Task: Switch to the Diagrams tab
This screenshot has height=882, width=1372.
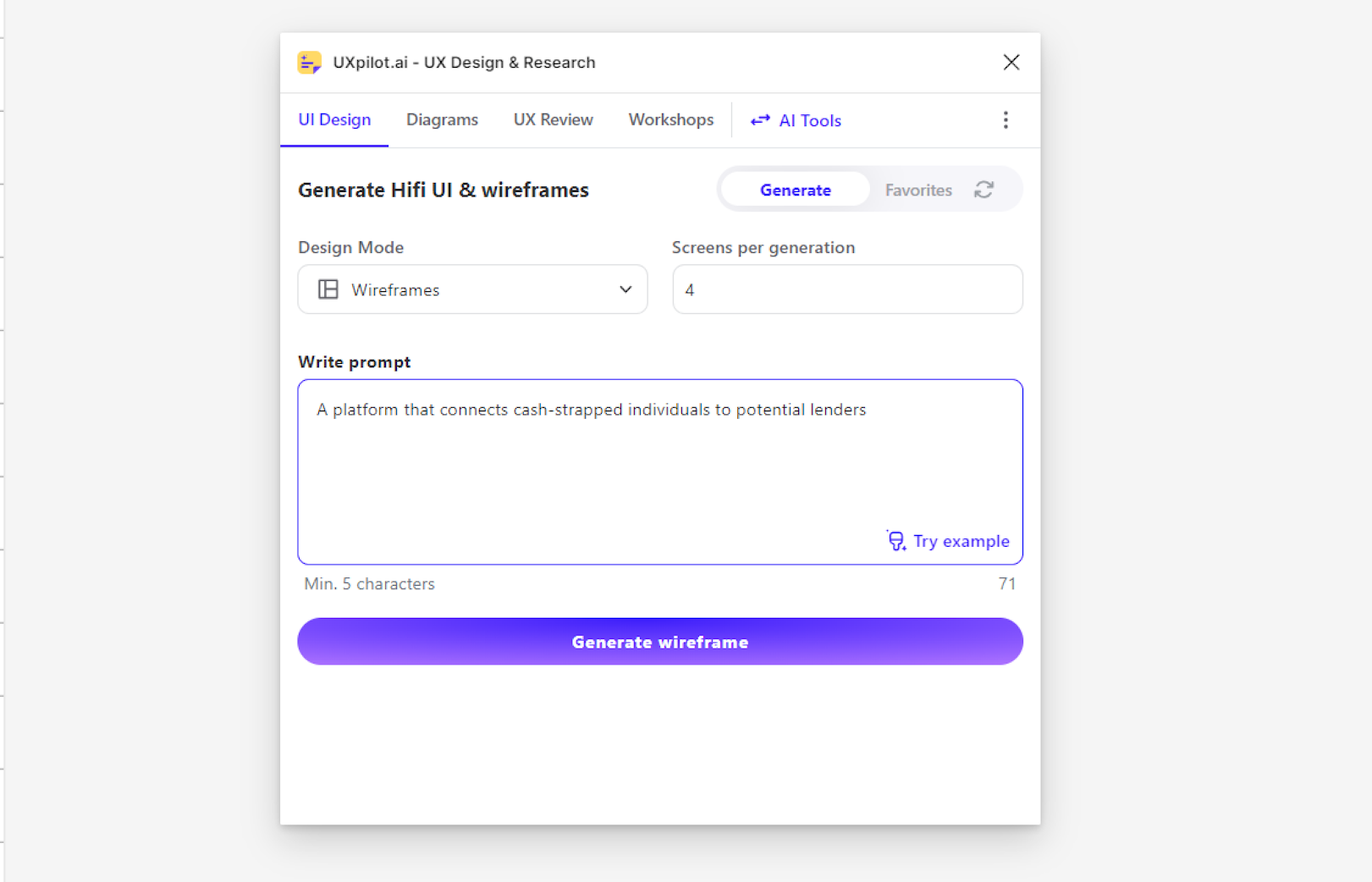Action: pyautogui.click(x=442, y=119)
